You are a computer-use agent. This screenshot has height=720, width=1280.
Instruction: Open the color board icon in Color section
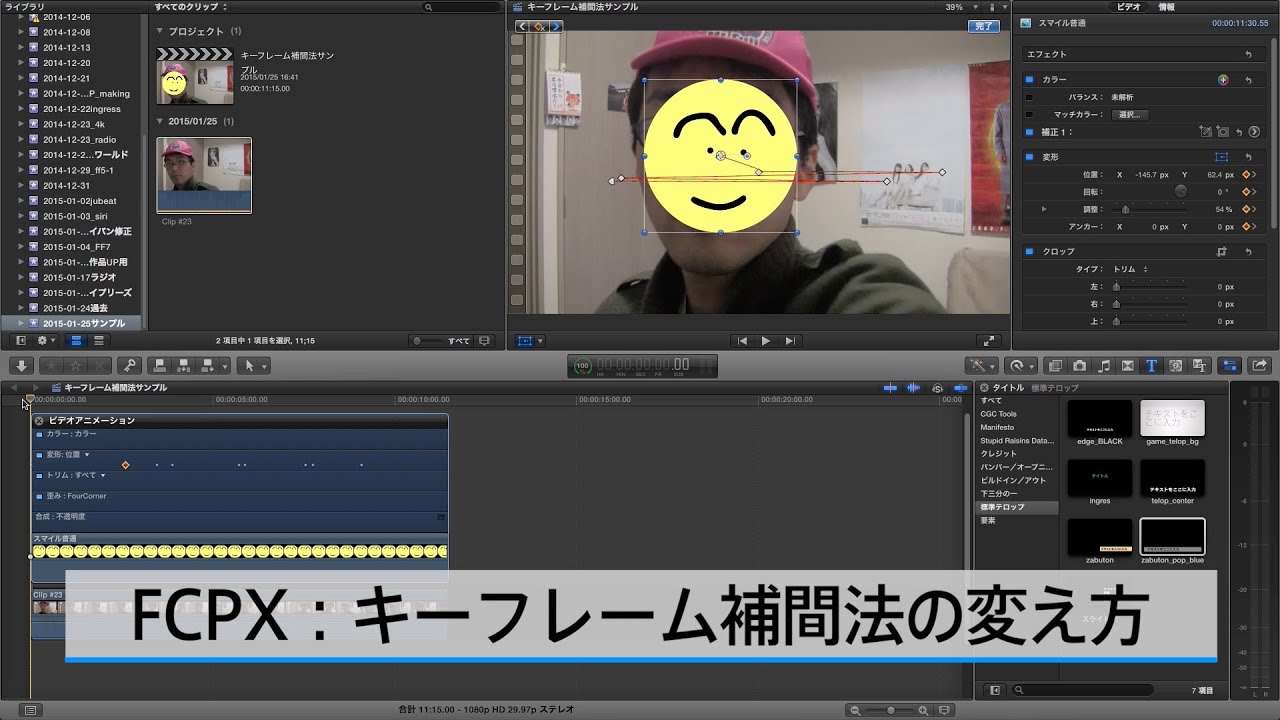coord(1222,79)
